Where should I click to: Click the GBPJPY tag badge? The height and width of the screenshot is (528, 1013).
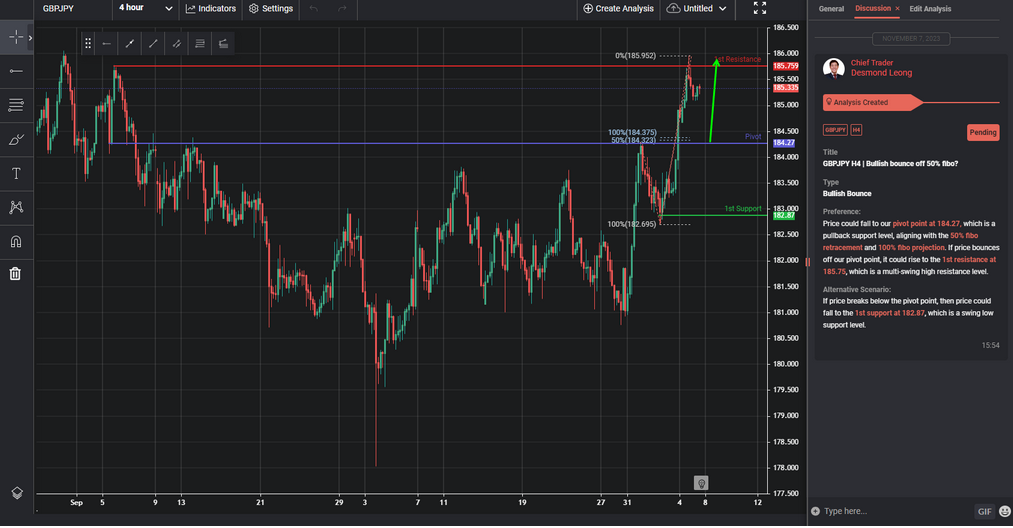(x=835, y=130)
